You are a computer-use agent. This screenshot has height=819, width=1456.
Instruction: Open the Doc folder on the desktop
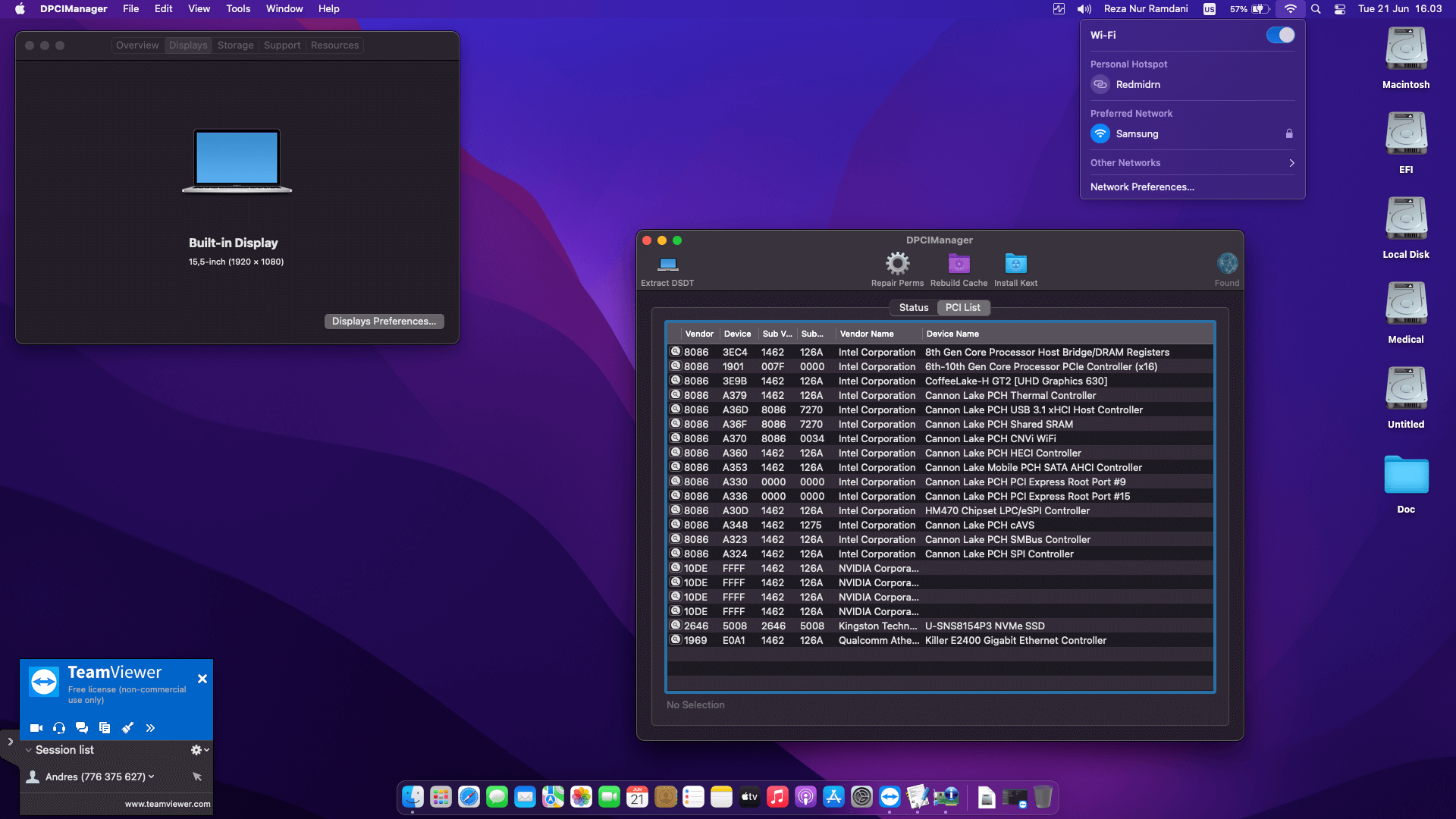coord(1406,475)
